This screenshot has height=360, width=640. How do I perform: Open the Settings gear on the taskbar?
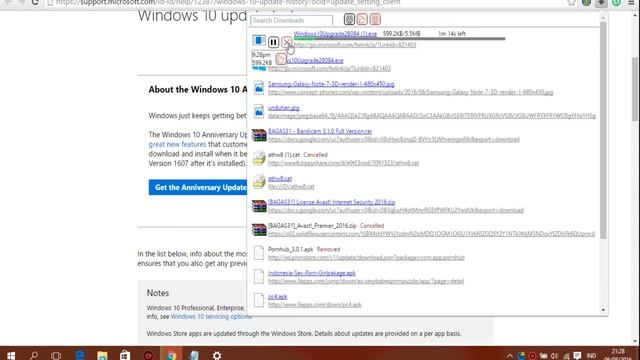217,355
